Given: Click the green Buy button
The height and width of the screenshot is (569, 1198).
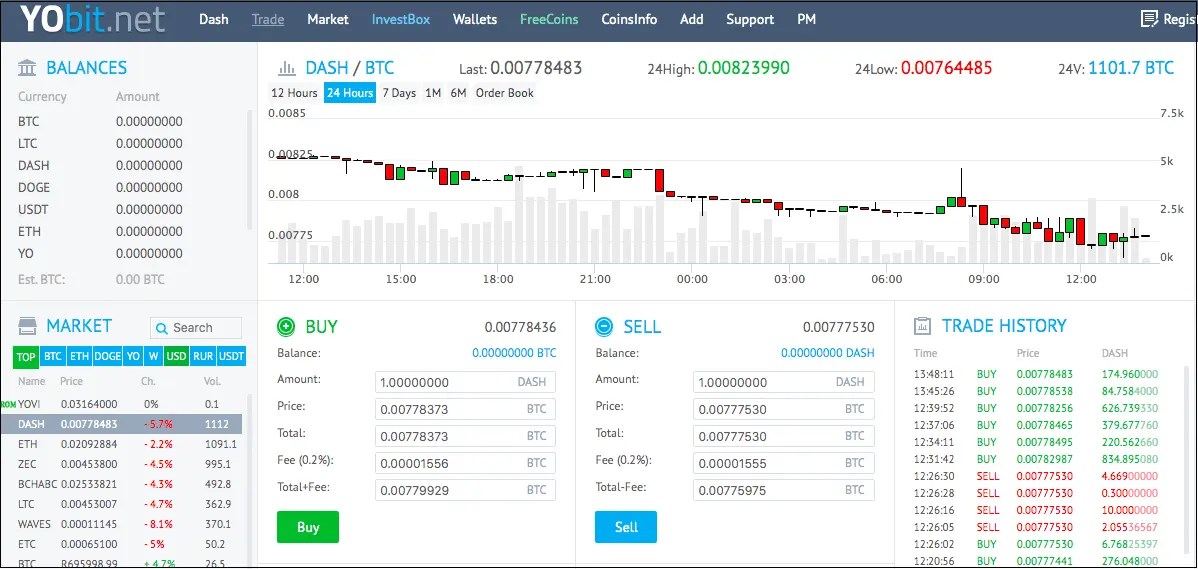Looking at the screenshot, I should [x=308, y=527].
